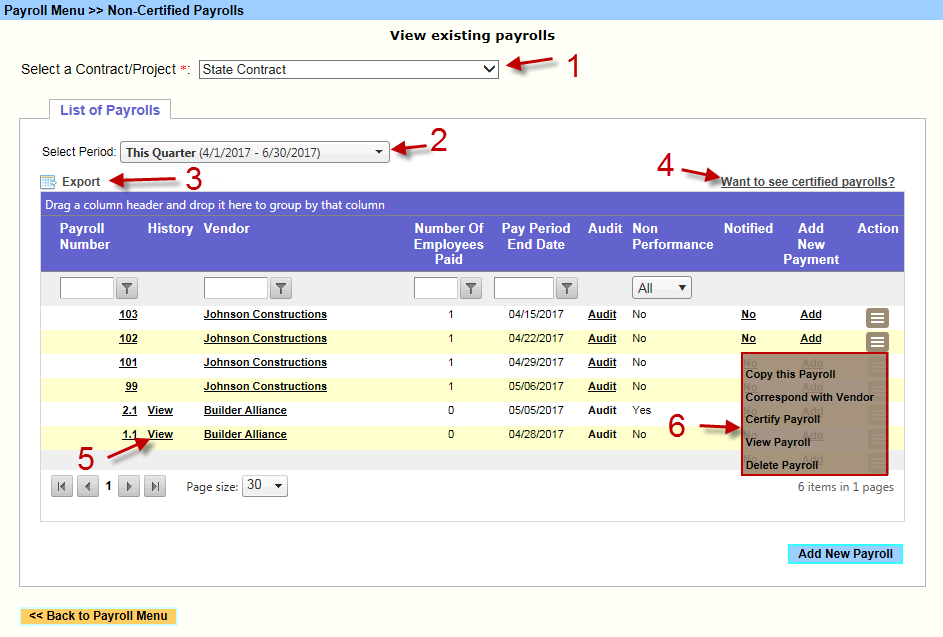Expand the Select Period dropdown
This screenshot has height=637, width=943.
click(255, 153)
